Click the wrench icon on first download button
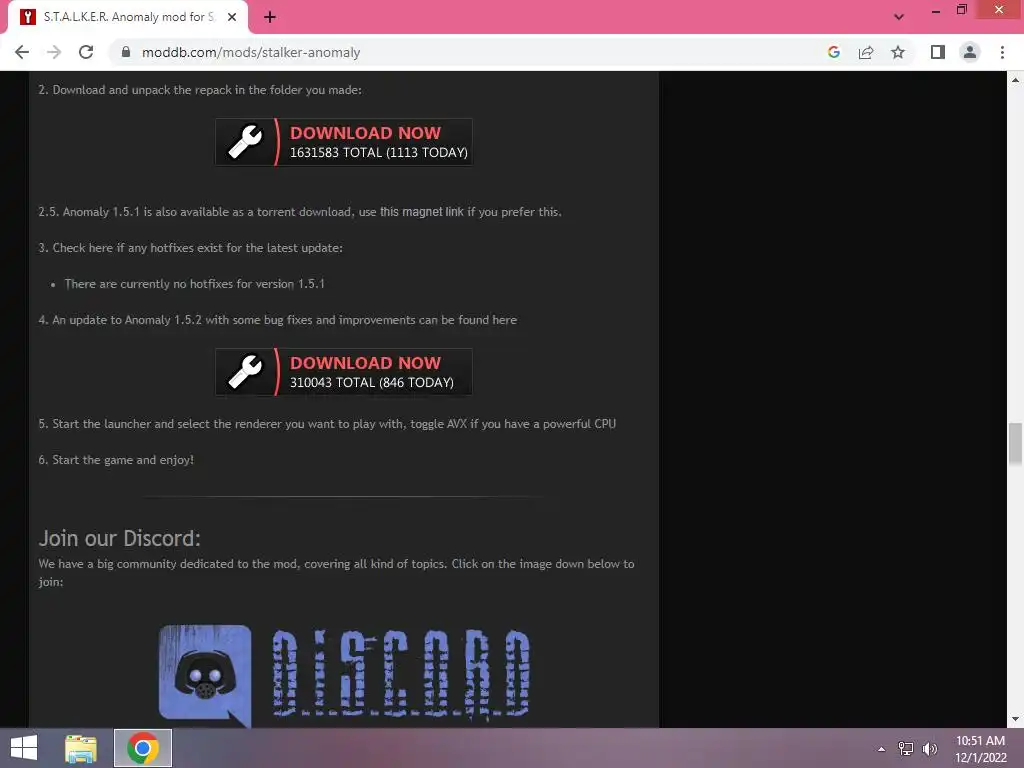This screenshot has height=768, width=1024. point(245,142)
